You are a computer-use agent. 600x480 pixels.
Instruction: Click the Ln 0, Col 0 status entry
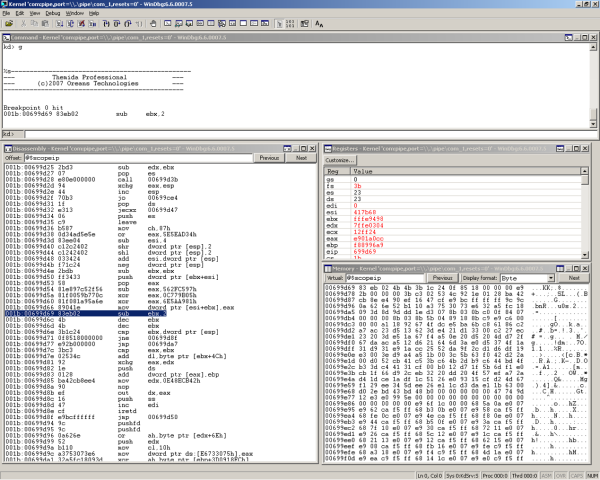[x=430, y=475]
